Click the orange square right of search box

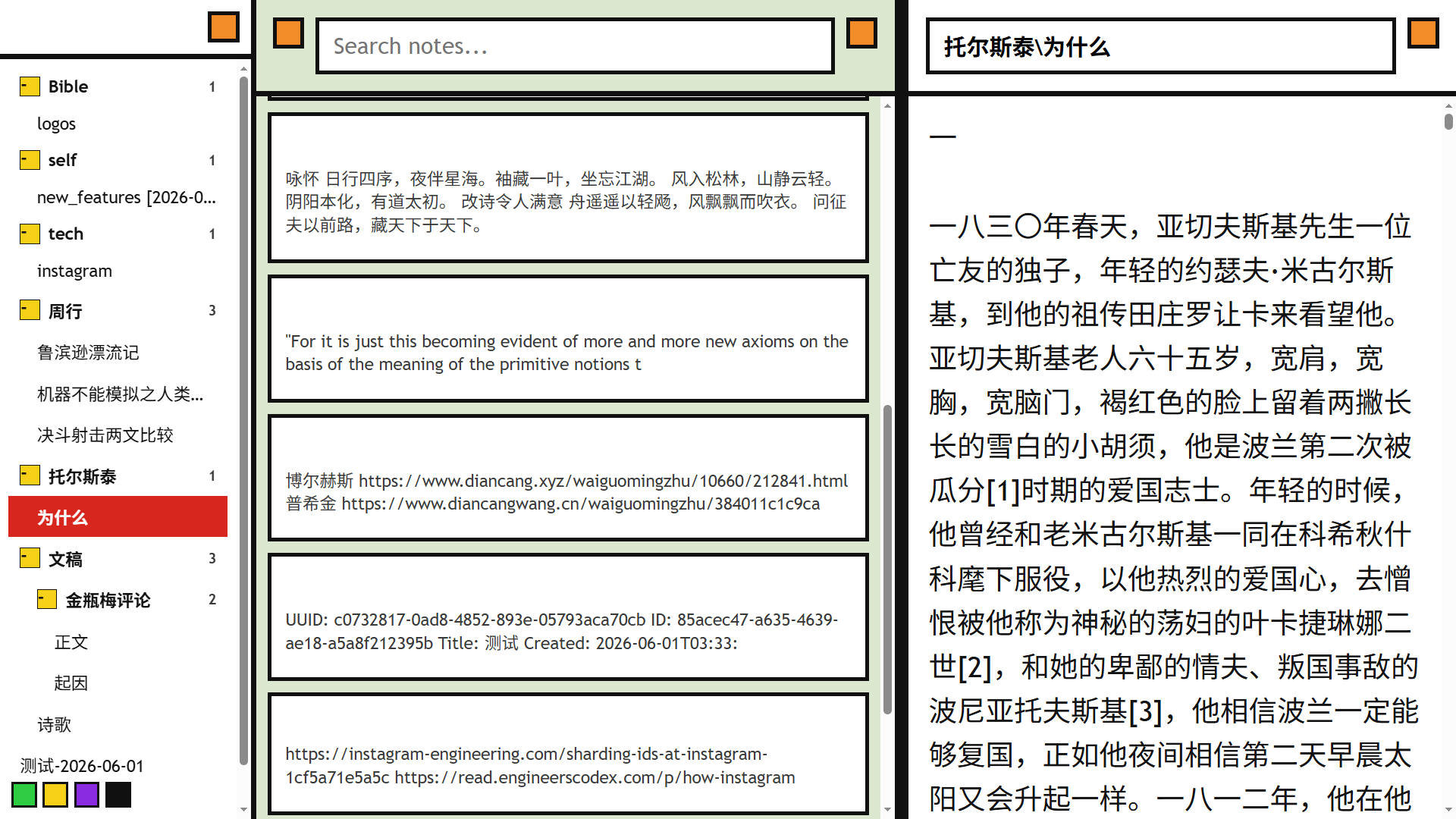click(861, 33)
